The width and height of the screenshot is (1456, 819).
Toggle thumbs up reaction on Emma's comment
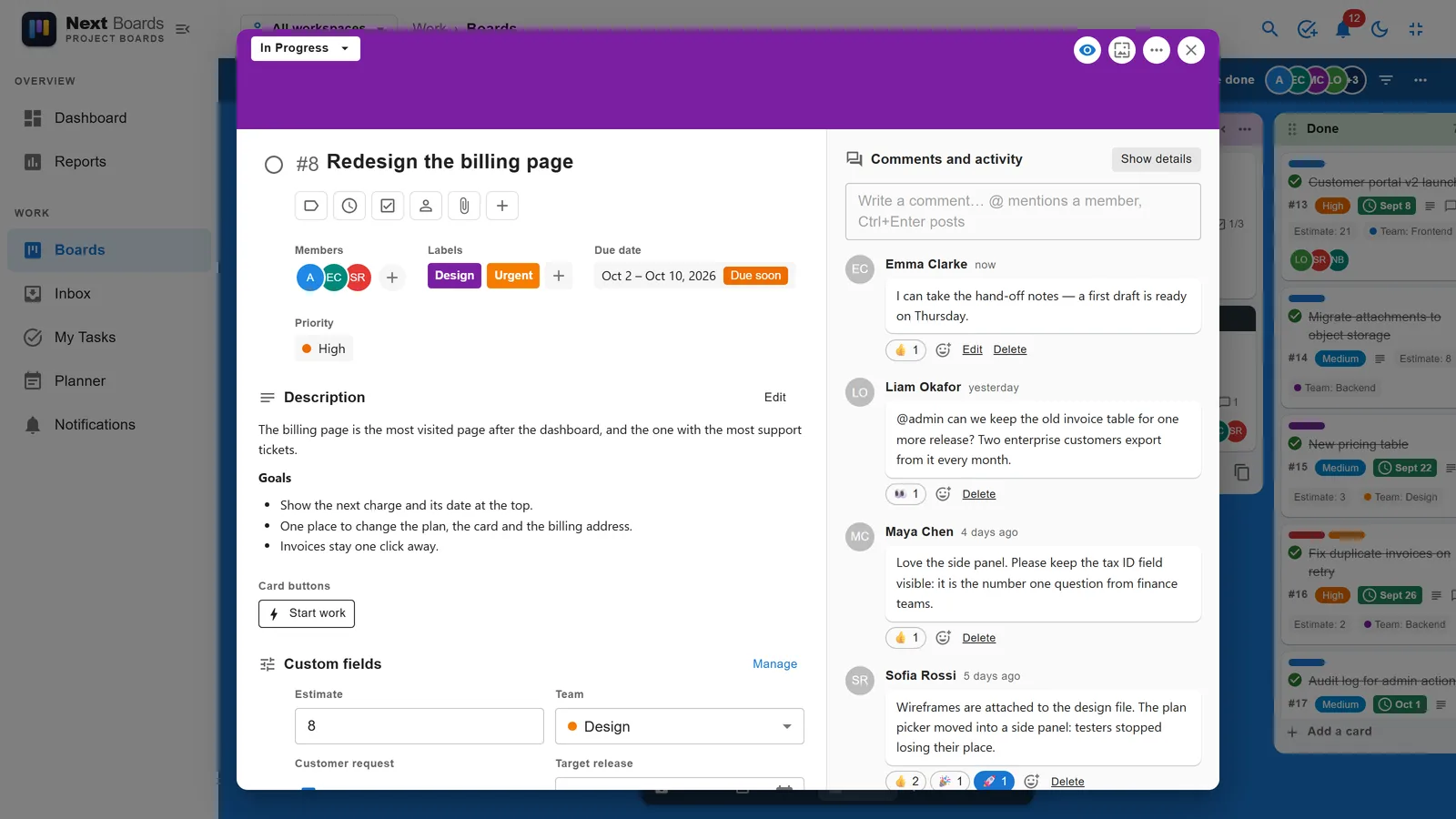click(x=905, y=349)
